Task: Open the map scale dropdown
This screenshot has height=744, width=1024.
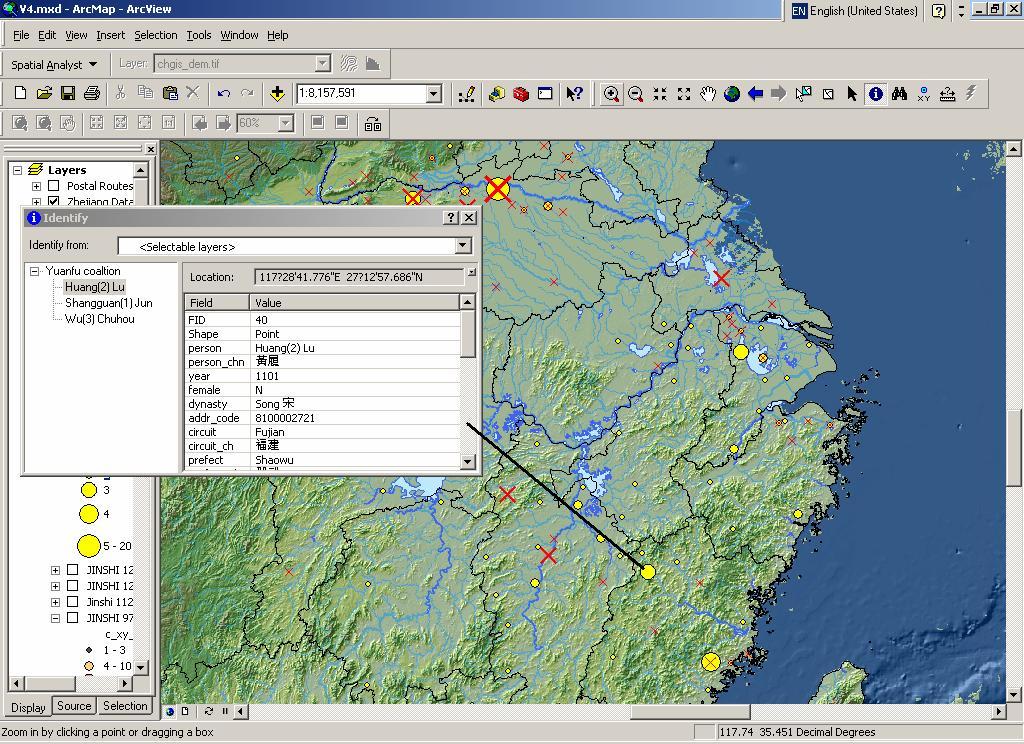Action: pyautogui.click(x=434, y=93)
